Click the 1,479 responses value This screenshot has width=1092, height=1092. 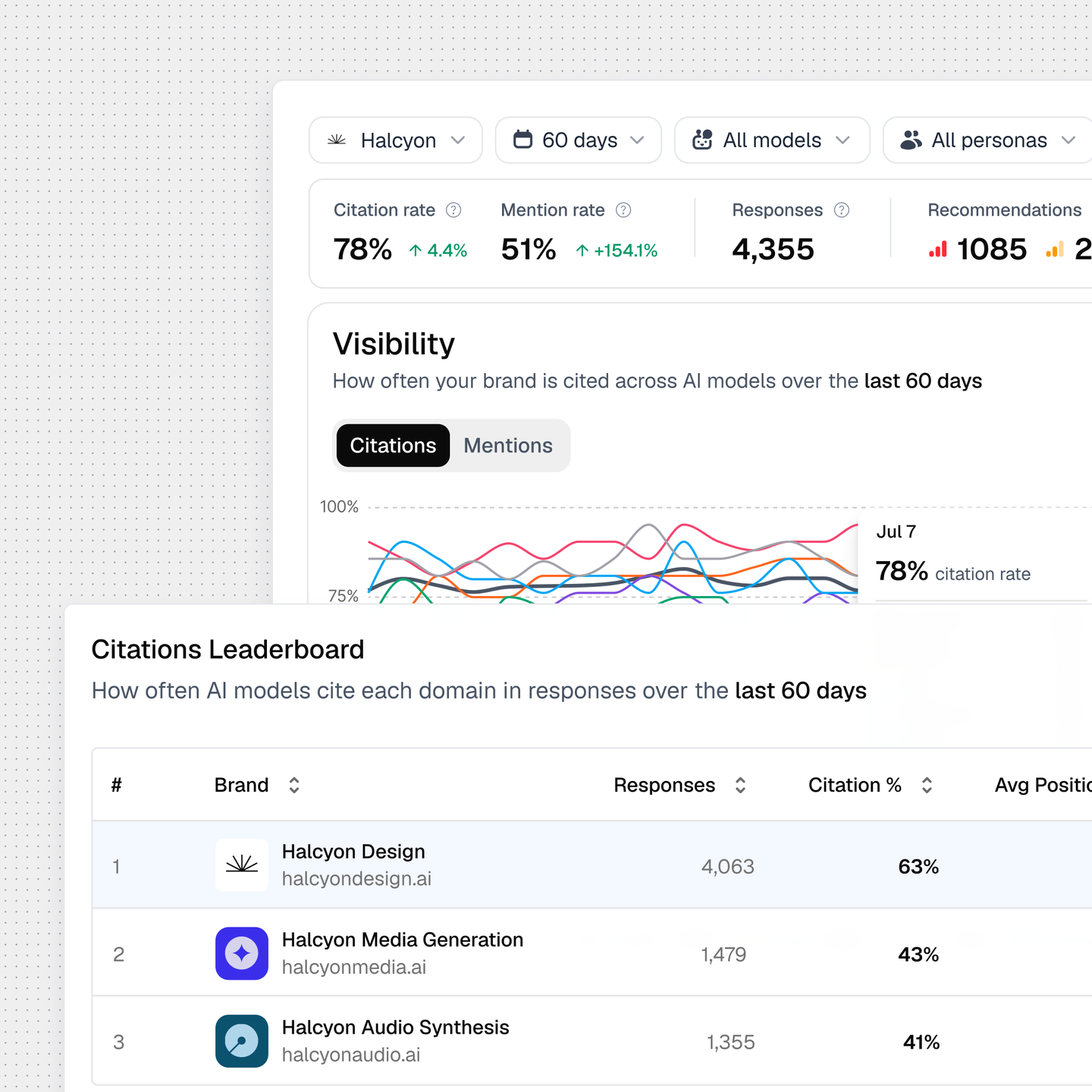[x=723, y=954]
